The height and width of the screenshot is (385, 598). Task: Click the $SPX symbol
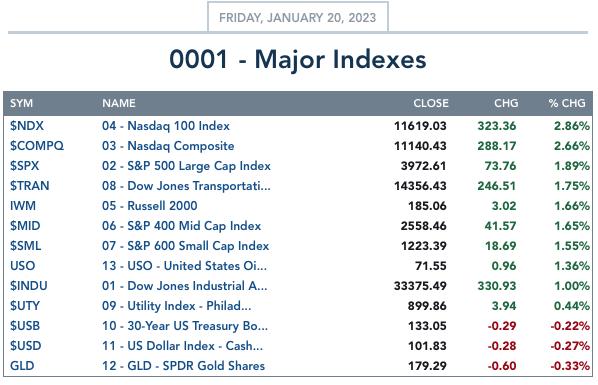pyautogui.click(x=24, y=166)
